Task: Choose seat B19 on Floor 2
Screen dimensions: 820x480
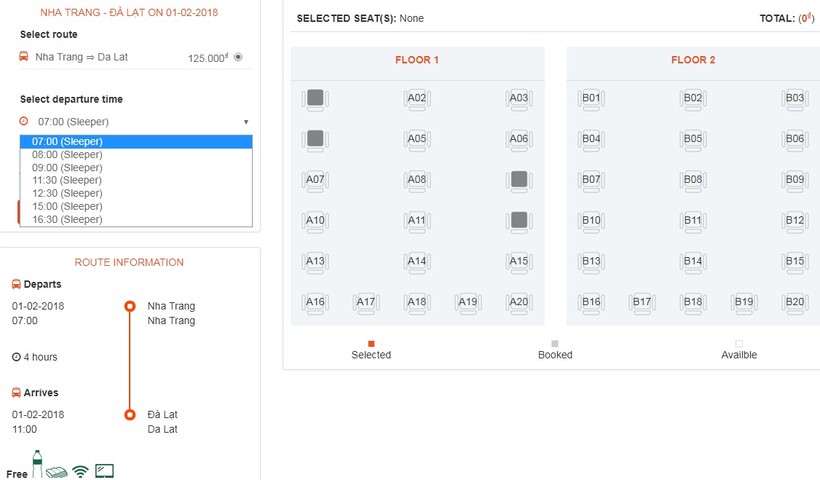Action: (x=744, y=302)
